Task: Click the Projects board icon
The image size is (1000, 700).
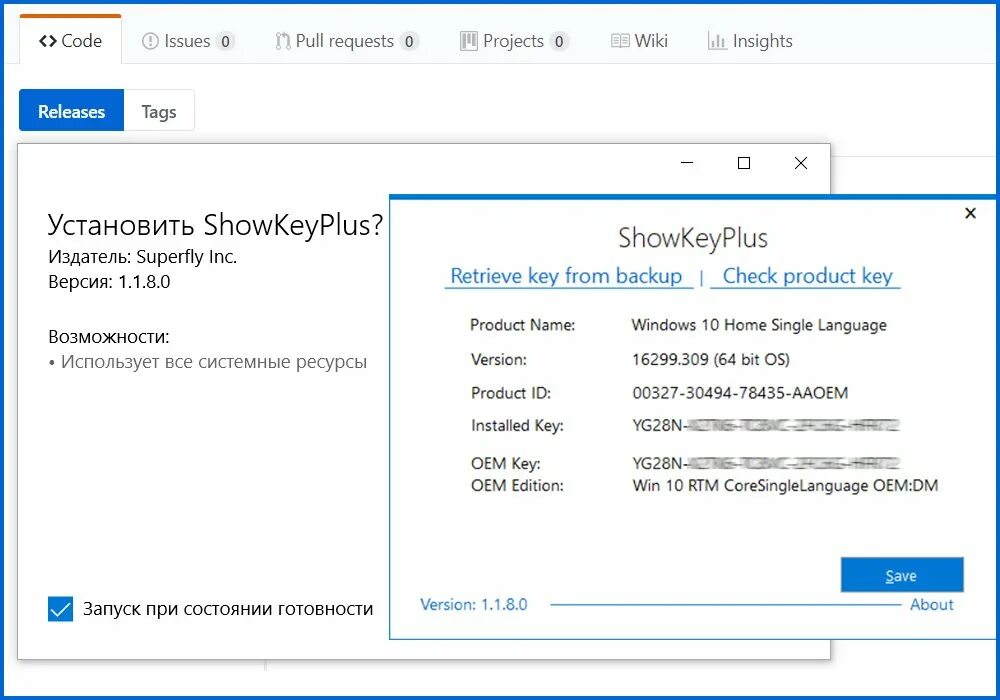Action: (468, 41)
